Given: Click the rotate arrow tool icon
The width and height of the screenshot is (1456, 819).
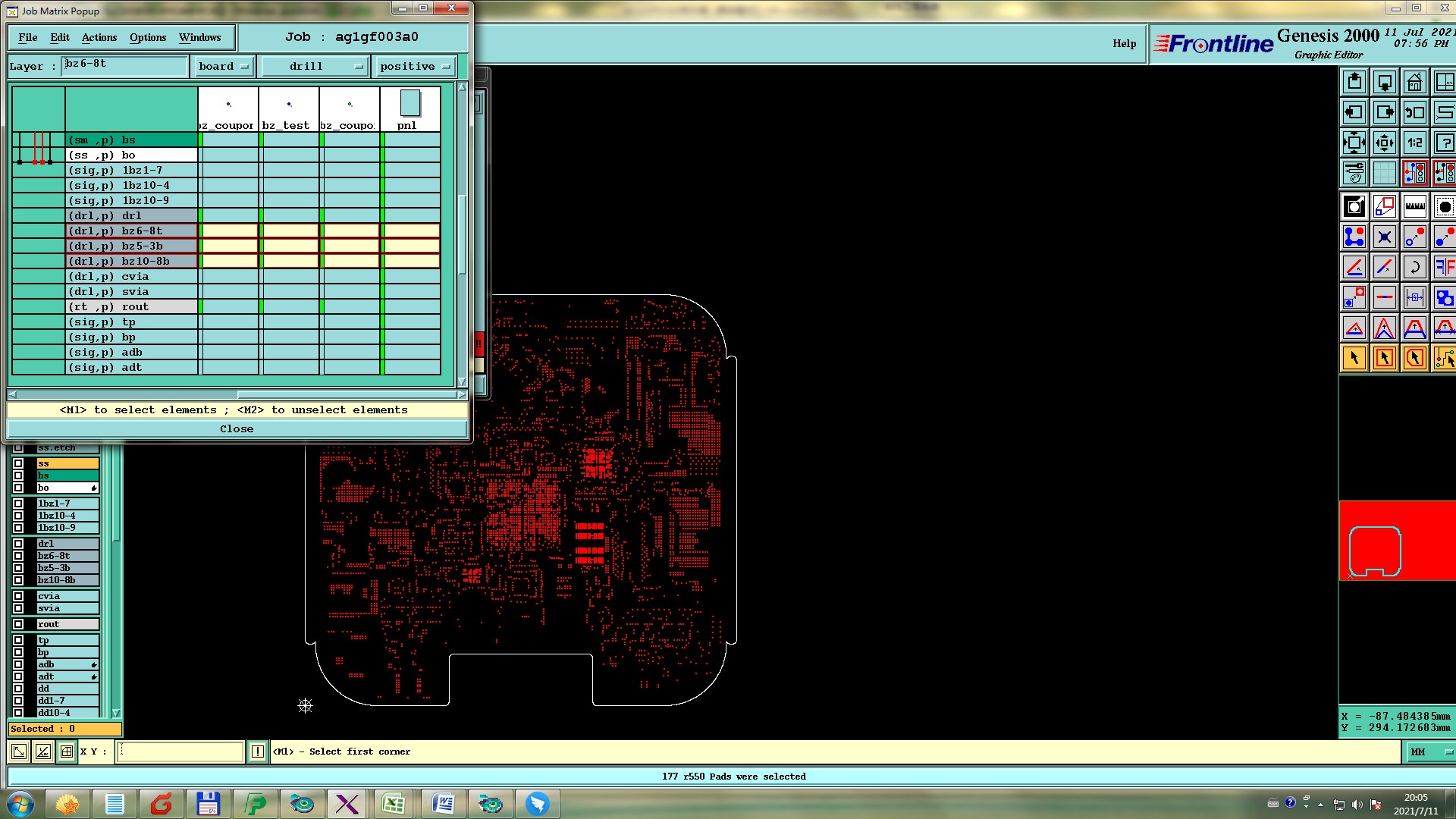Looking at the screenshot, I should (x=1414, y=267).
